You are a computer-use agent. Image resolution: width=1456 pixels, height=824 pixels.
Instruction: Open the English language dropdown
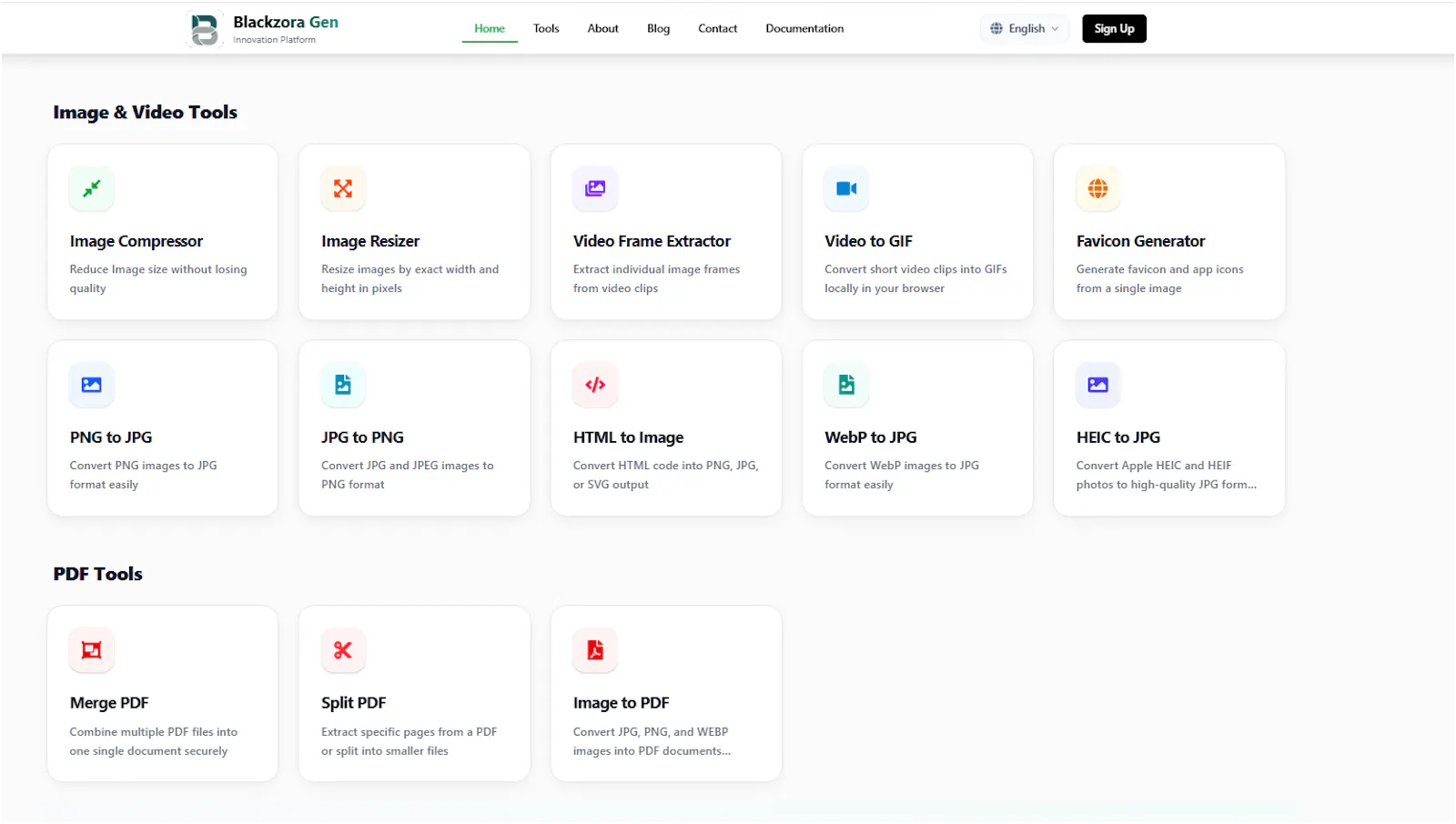(x=1025, y=28)
